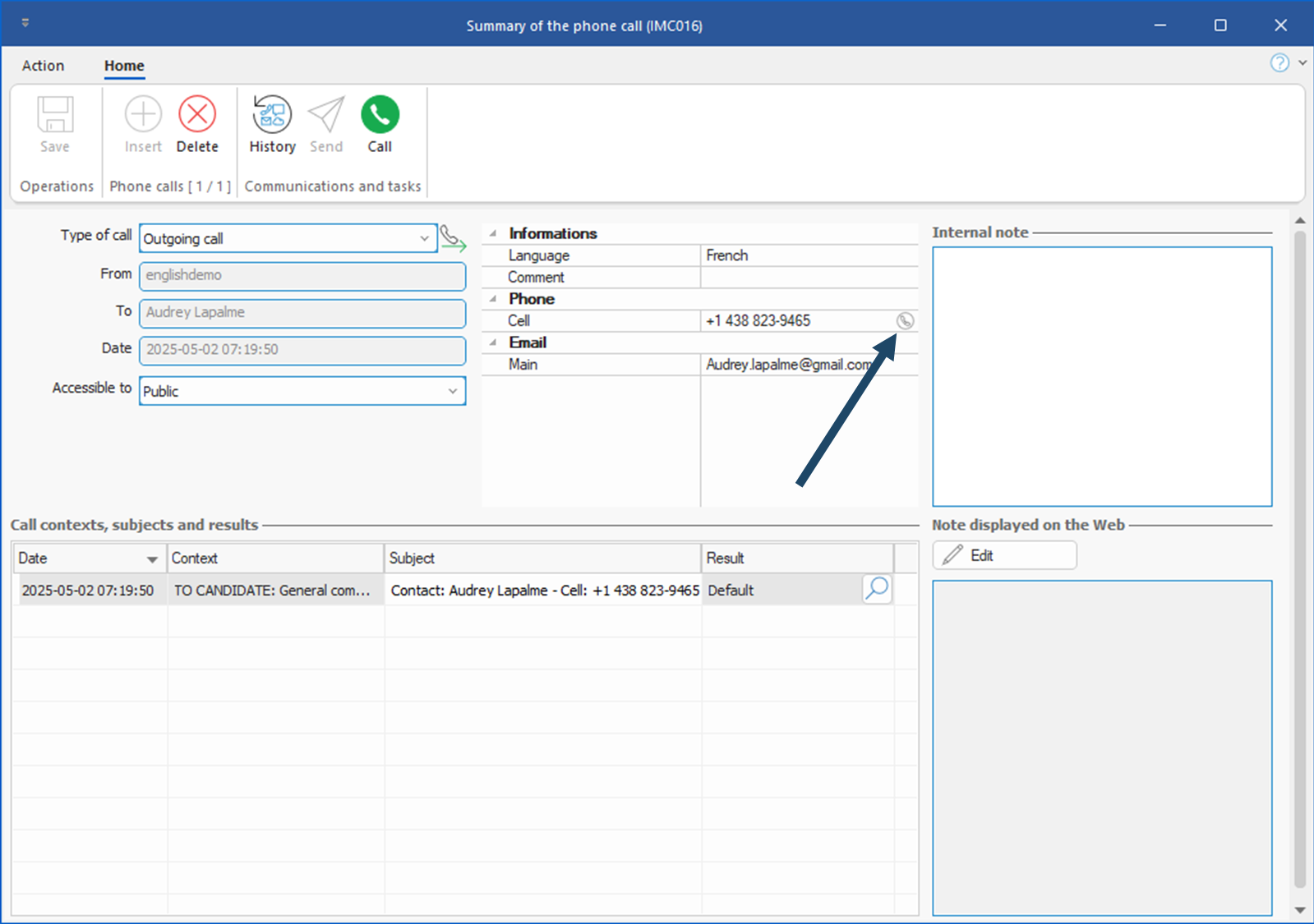Viewport: 1314px width, 924px height.
Task: Delete the current phone call
Action: coord(197,115)
